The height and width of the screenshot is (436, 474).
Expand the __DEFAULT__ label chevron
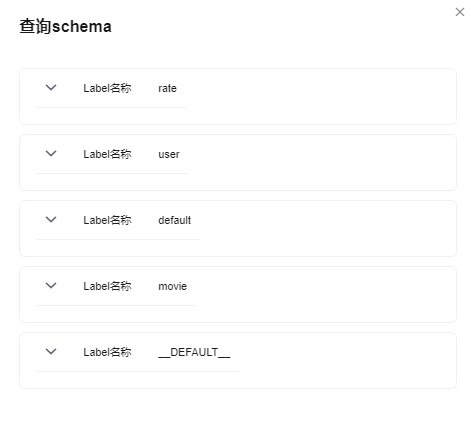(x=51, y=352)
